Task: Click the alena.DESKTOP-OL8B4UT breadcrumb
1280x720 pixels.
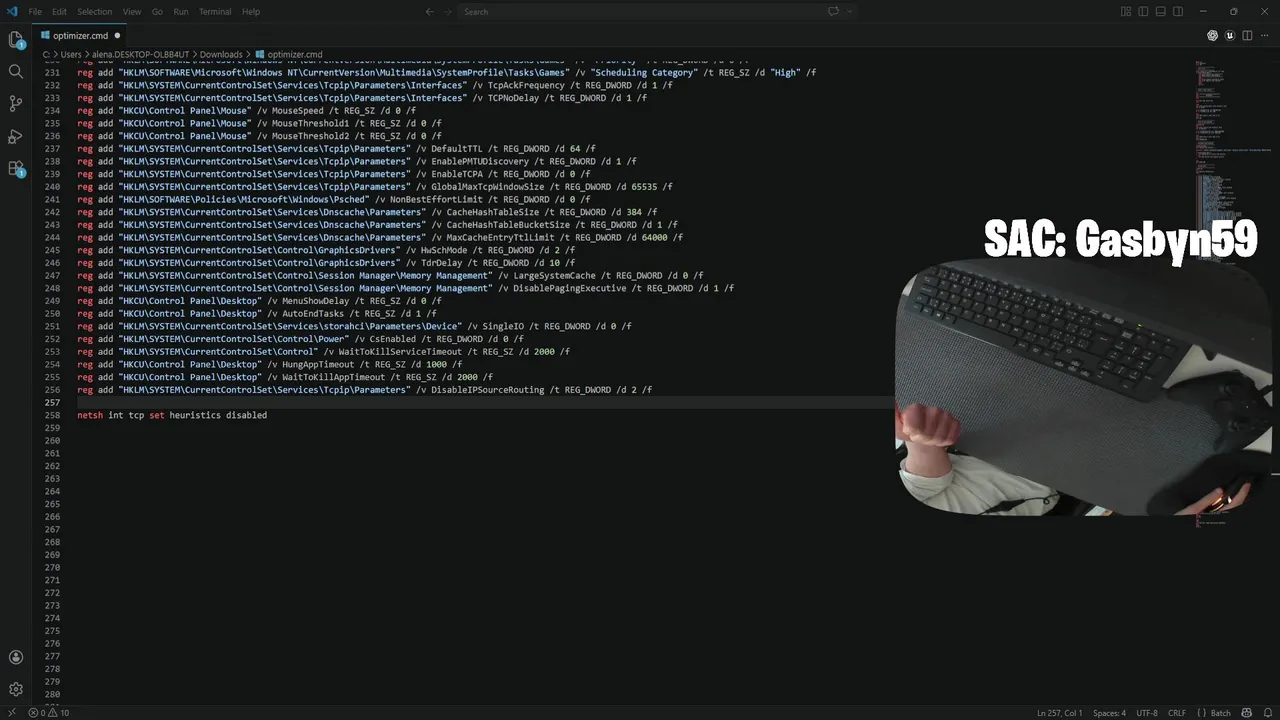Action: point(141,54)
